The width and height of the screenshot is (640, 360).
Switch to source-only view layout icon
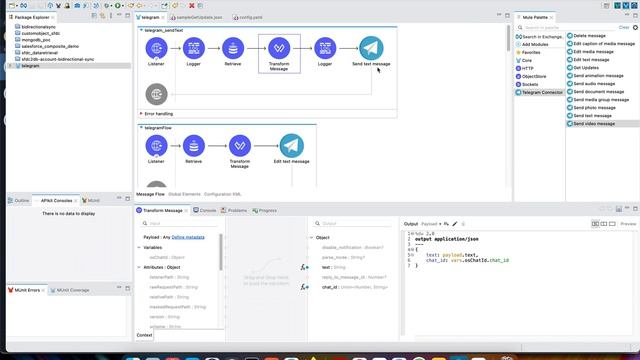tap(612, 224)
